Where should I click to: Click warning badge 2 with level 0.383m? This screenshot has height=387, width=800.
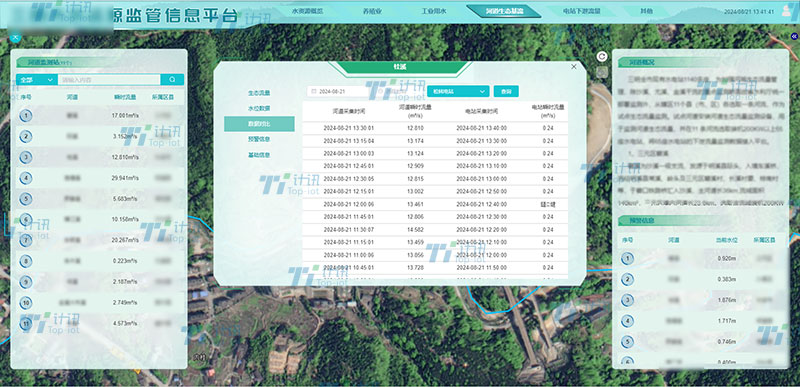pos(628,279)
